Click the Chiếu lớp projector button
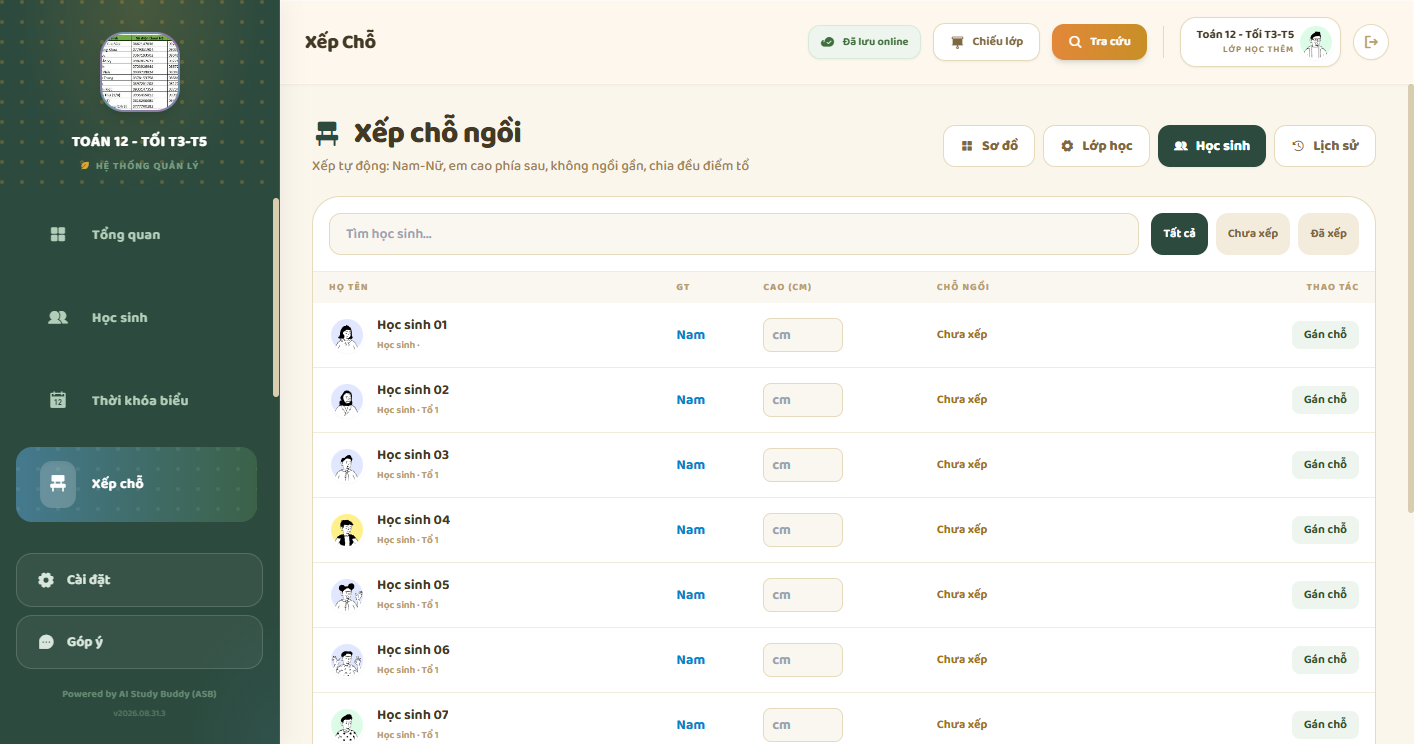Image resolution: width=1414 pixels, height=744 pixels. tap(986, 42)
